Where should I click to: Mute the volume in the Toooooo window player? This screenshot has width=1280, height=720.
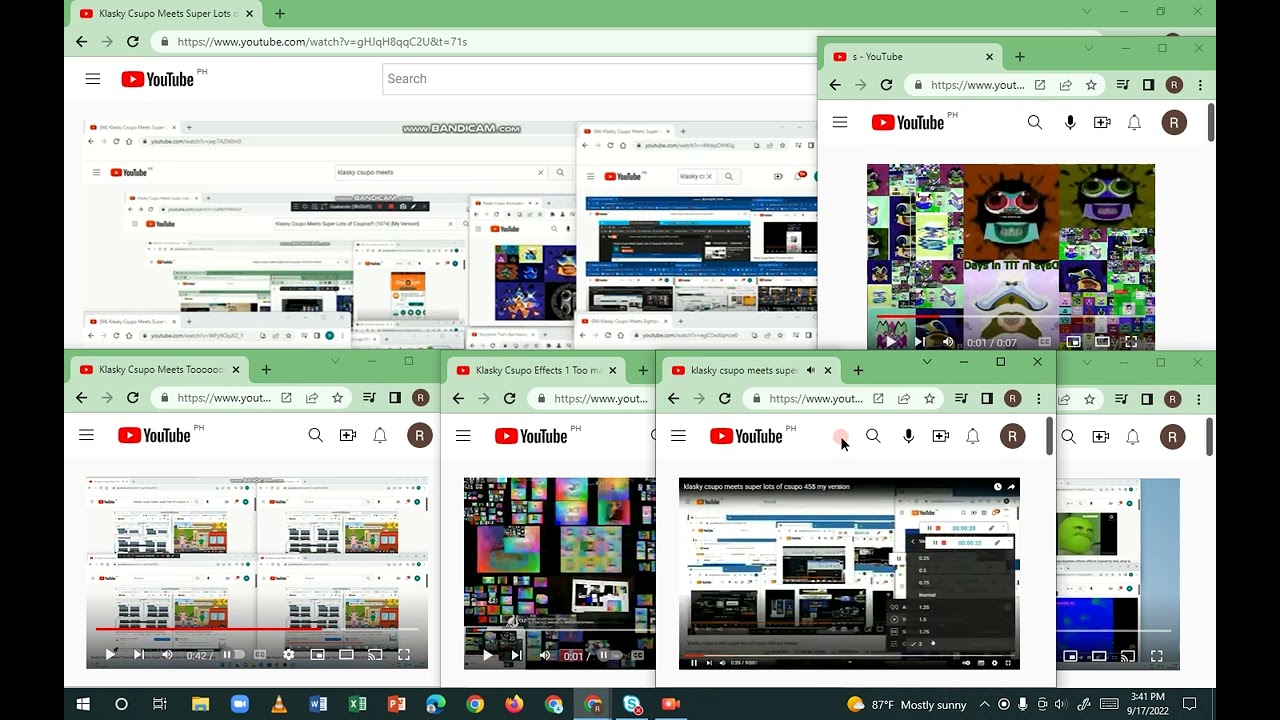click(167, 655)
